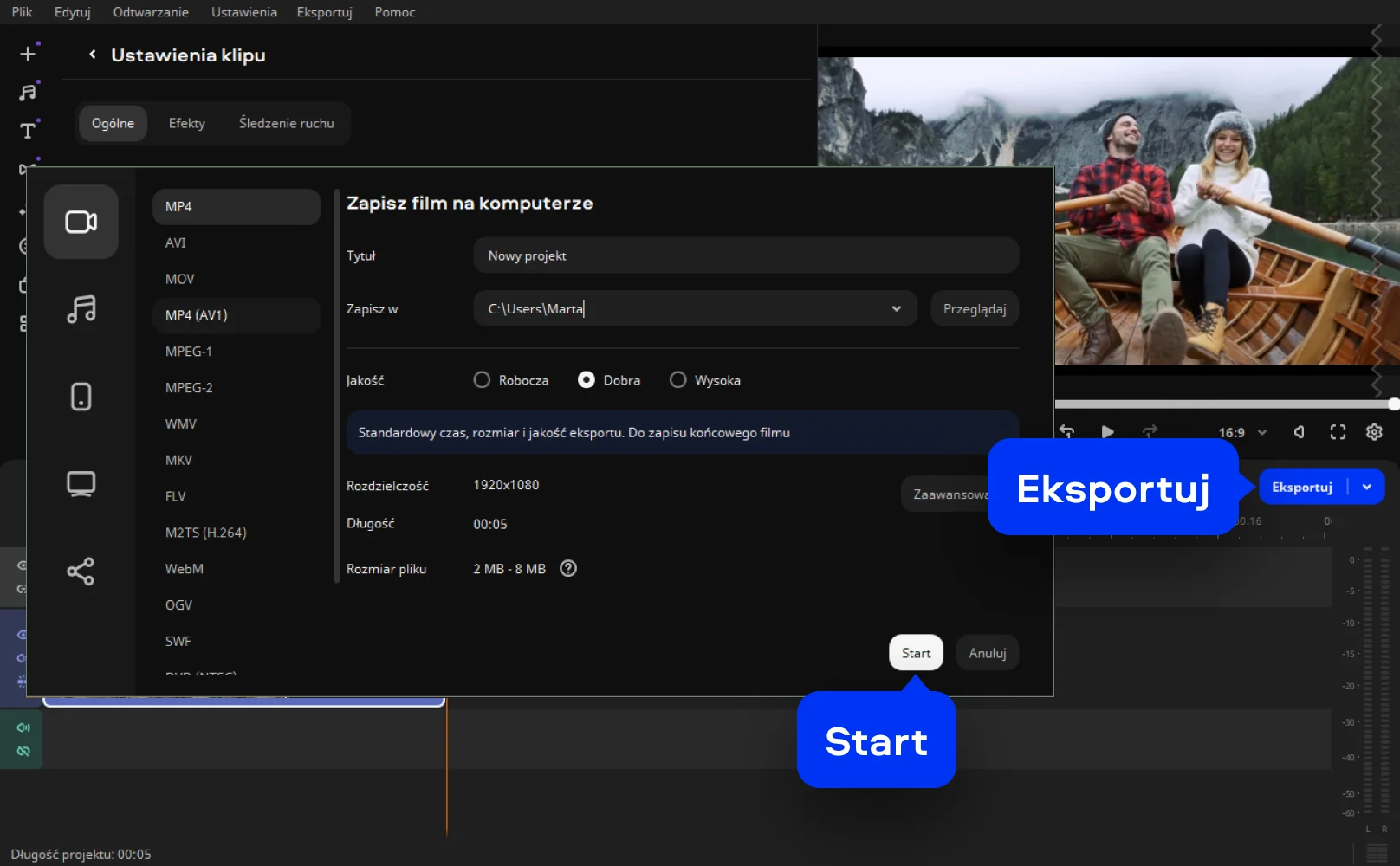Select the video export category icon
Viewport: 1400px width, 866px height.
81,223
